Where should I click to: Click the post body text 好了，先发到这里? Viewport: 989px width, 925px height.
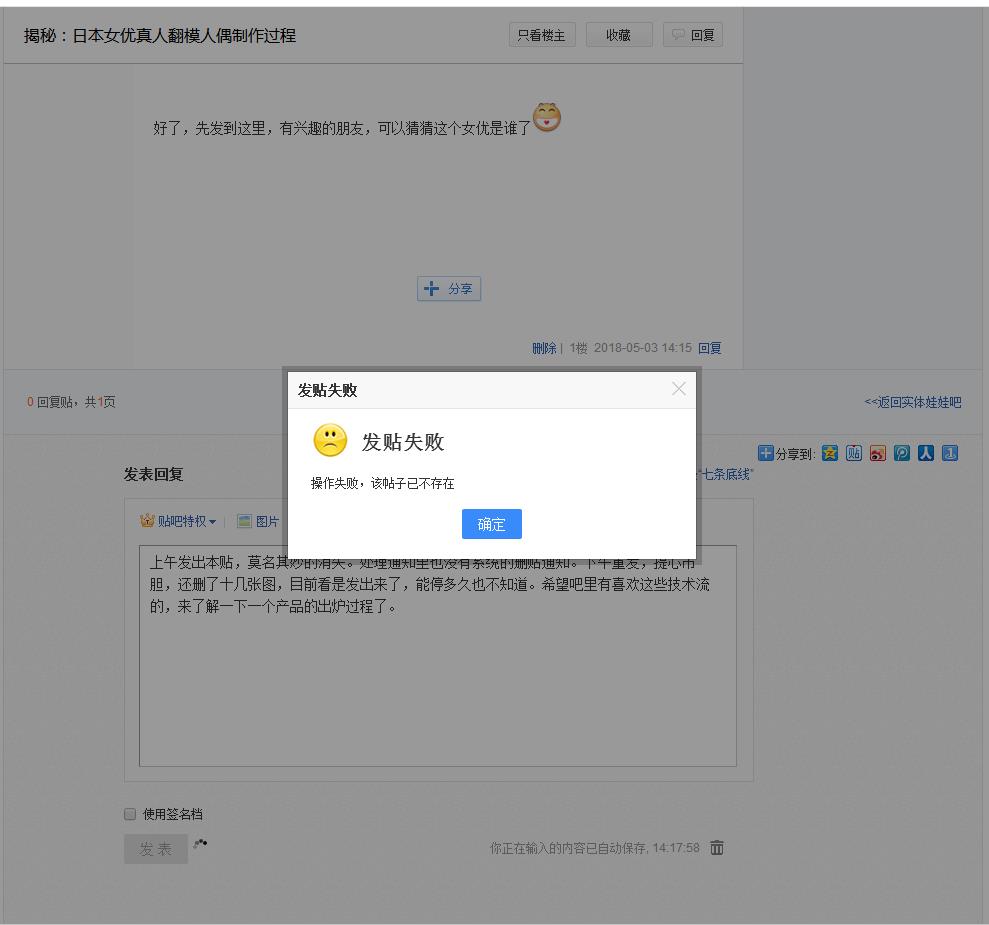209,129
